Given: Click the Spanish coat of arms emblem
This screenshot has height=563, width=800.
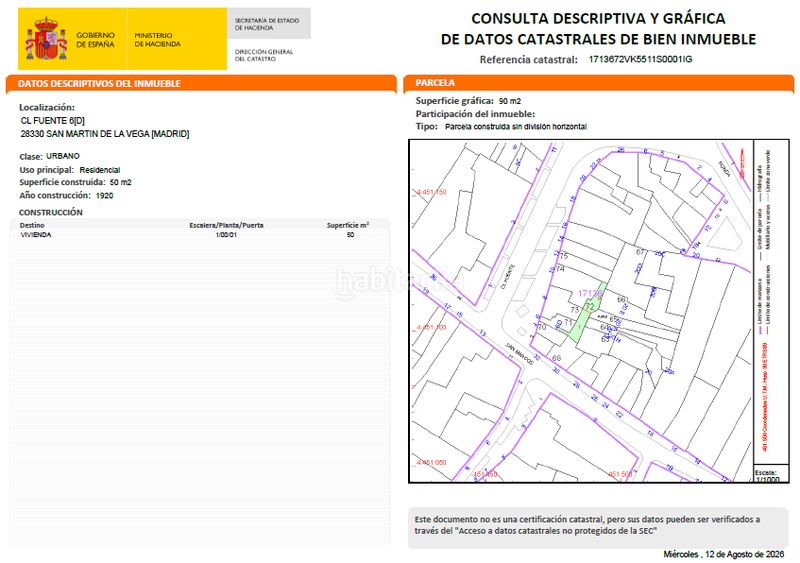Looking at the screenshot, I should pyautogui.click(x=46, y=39).
